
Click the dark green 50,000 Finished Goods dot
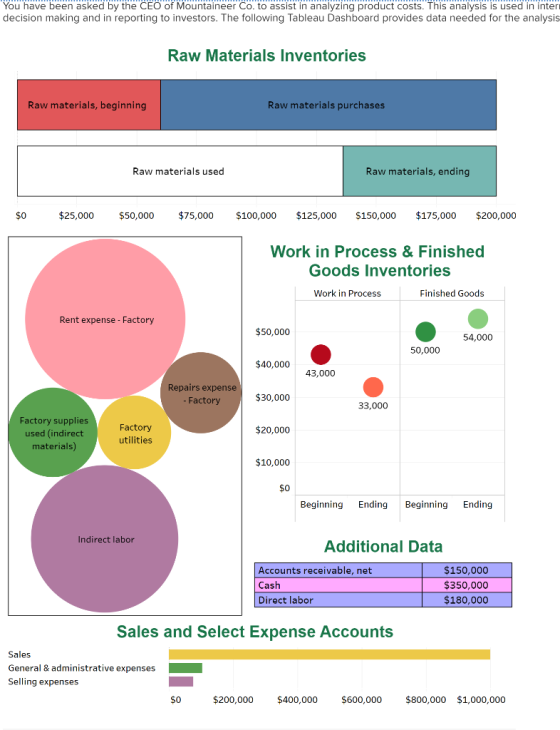425,332
